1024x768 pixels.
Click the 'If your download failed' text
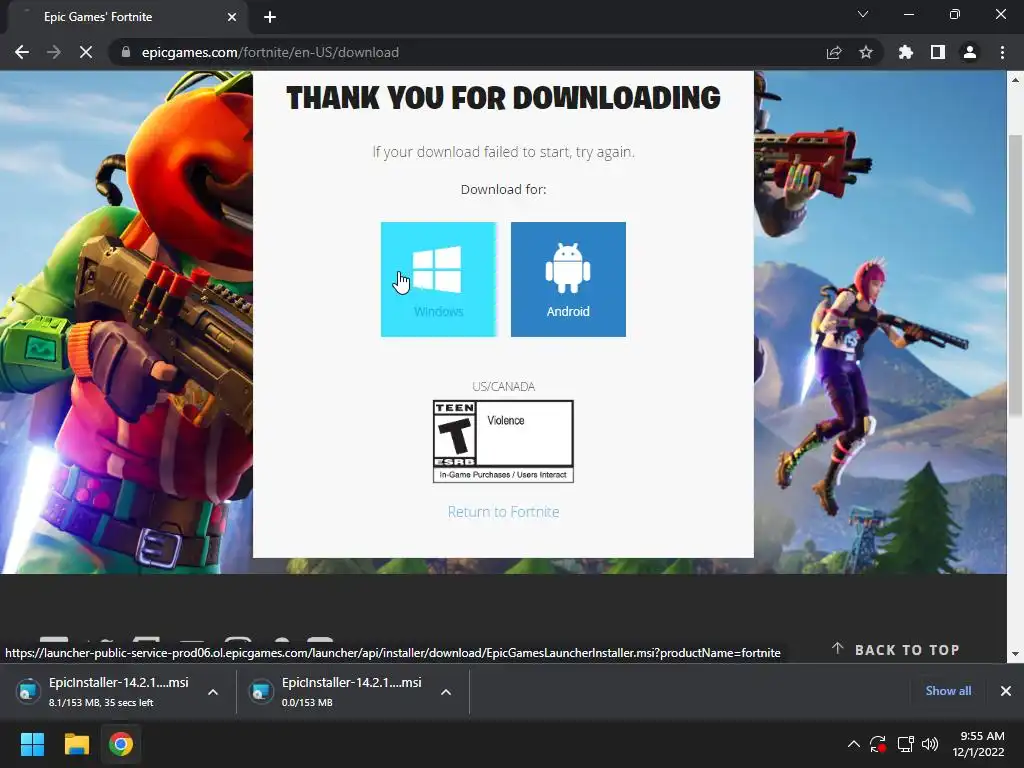click(504, 152)
